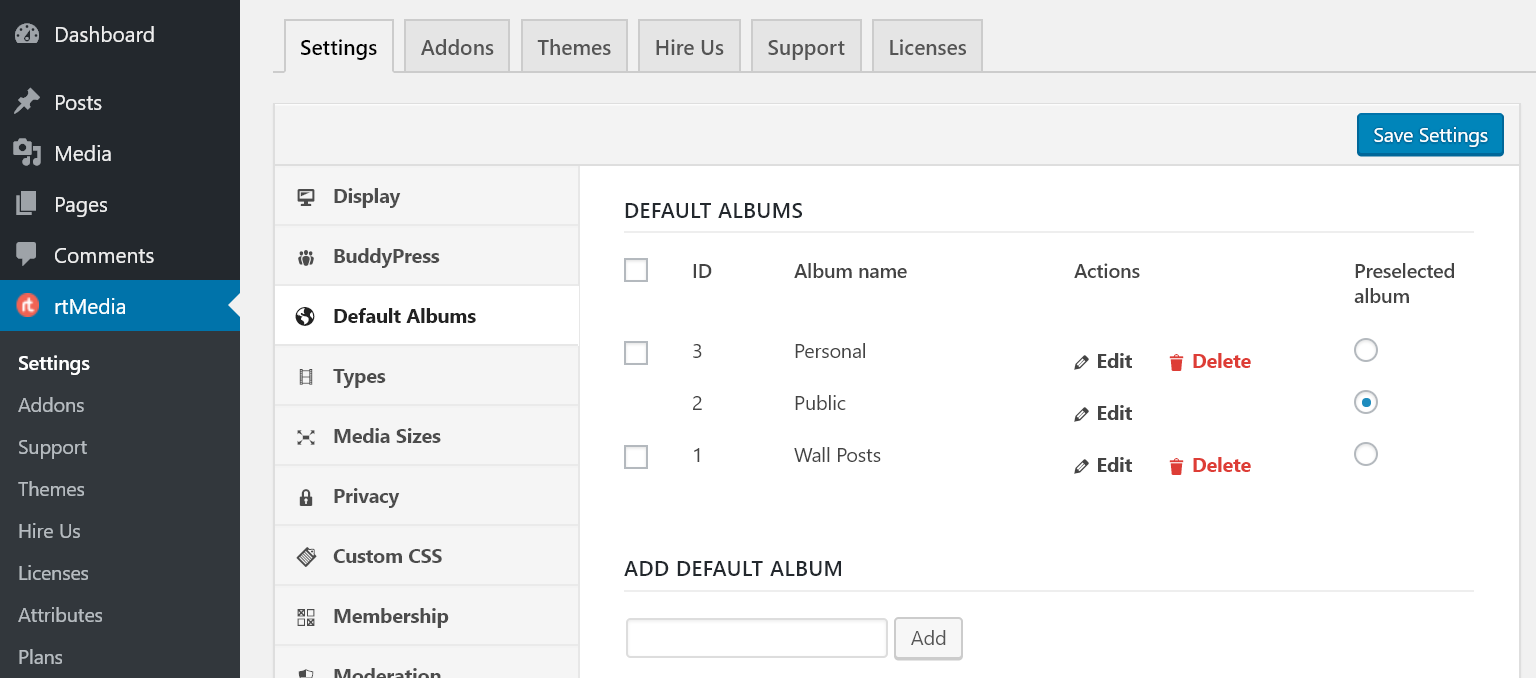Open the Themes tab

(x=574, y=46)
